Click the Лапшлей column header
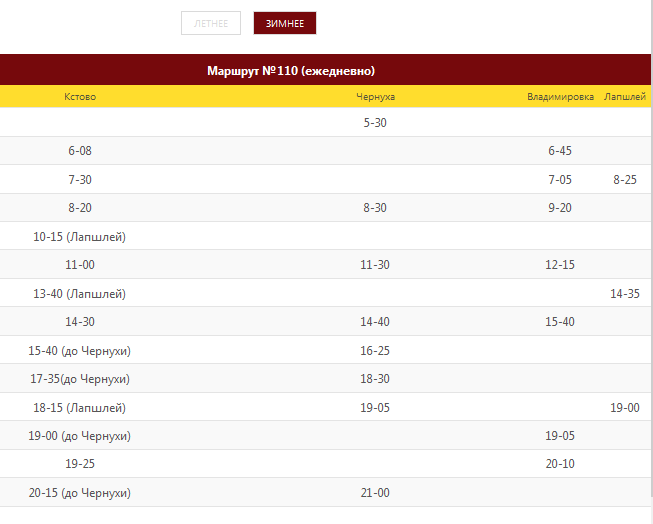Screen dimensions: 653x524 point(625,97)
